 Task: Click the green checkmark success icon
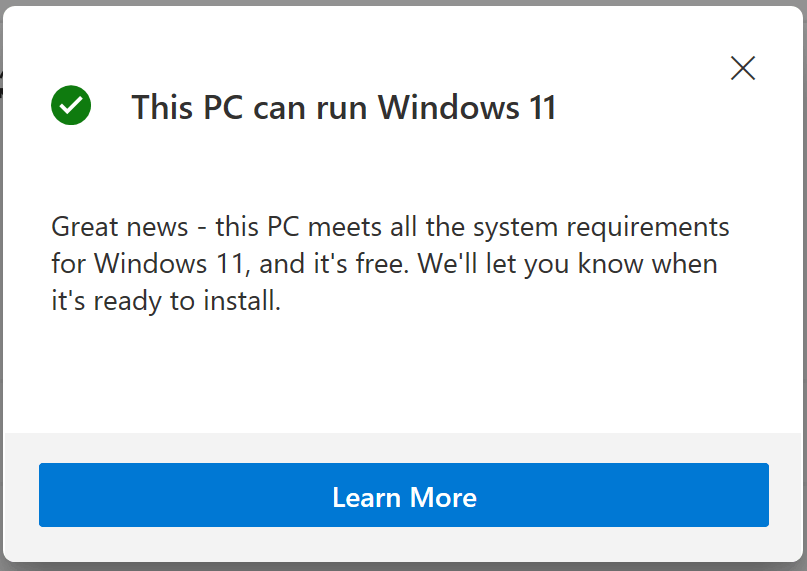71,105
